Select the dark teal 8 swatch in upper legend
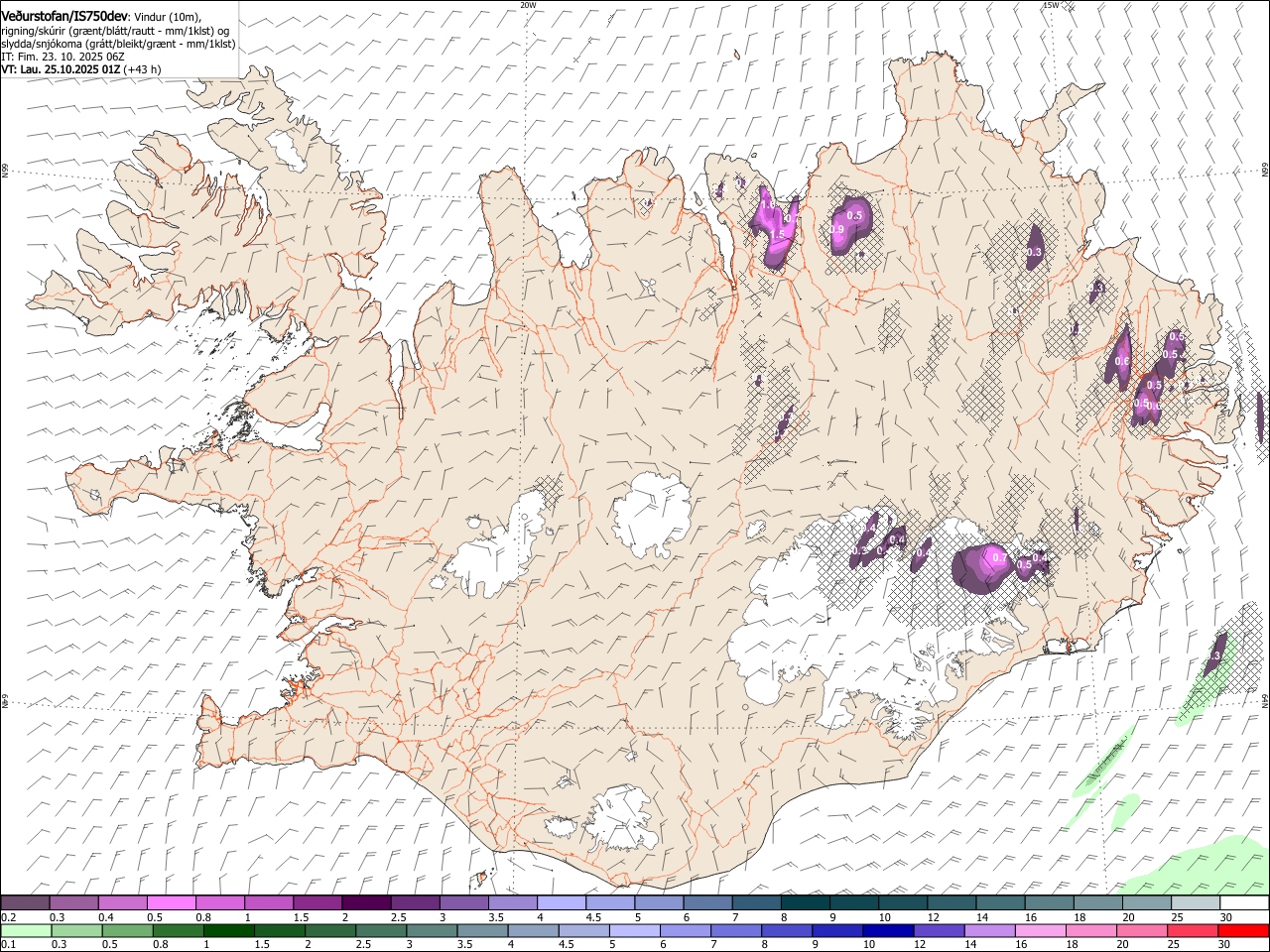 (805, 903)
